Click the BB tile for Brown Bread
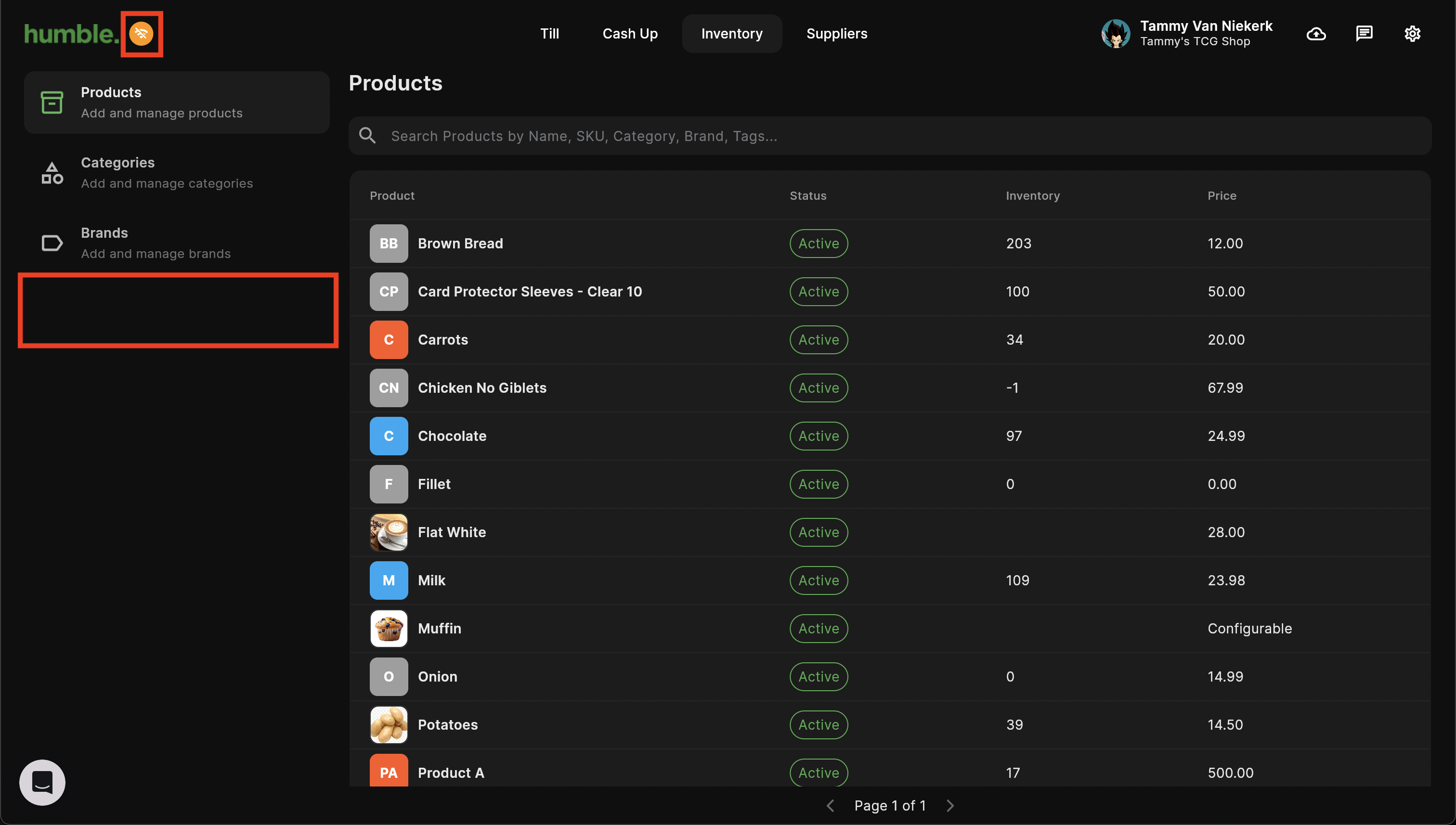 point(389,243)
